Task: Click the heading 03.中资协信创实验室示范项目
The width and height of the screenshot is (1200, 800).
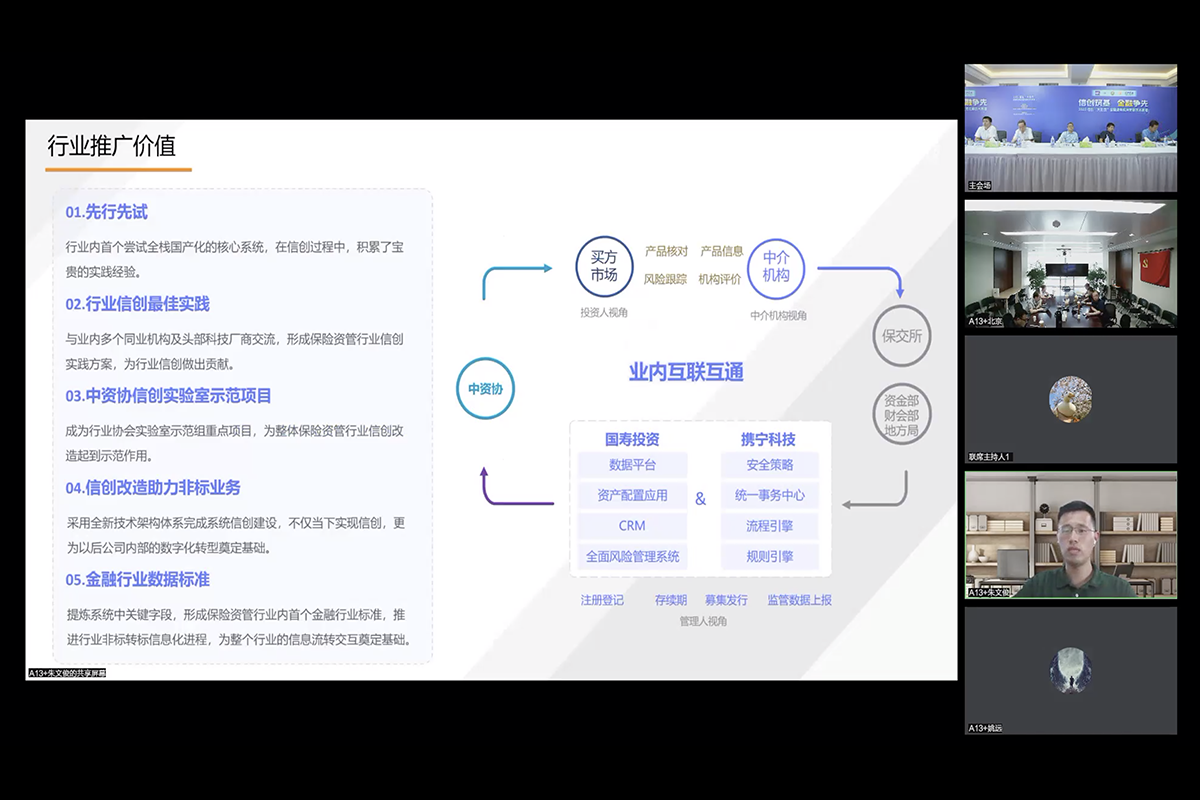Action: coord(169,396)
